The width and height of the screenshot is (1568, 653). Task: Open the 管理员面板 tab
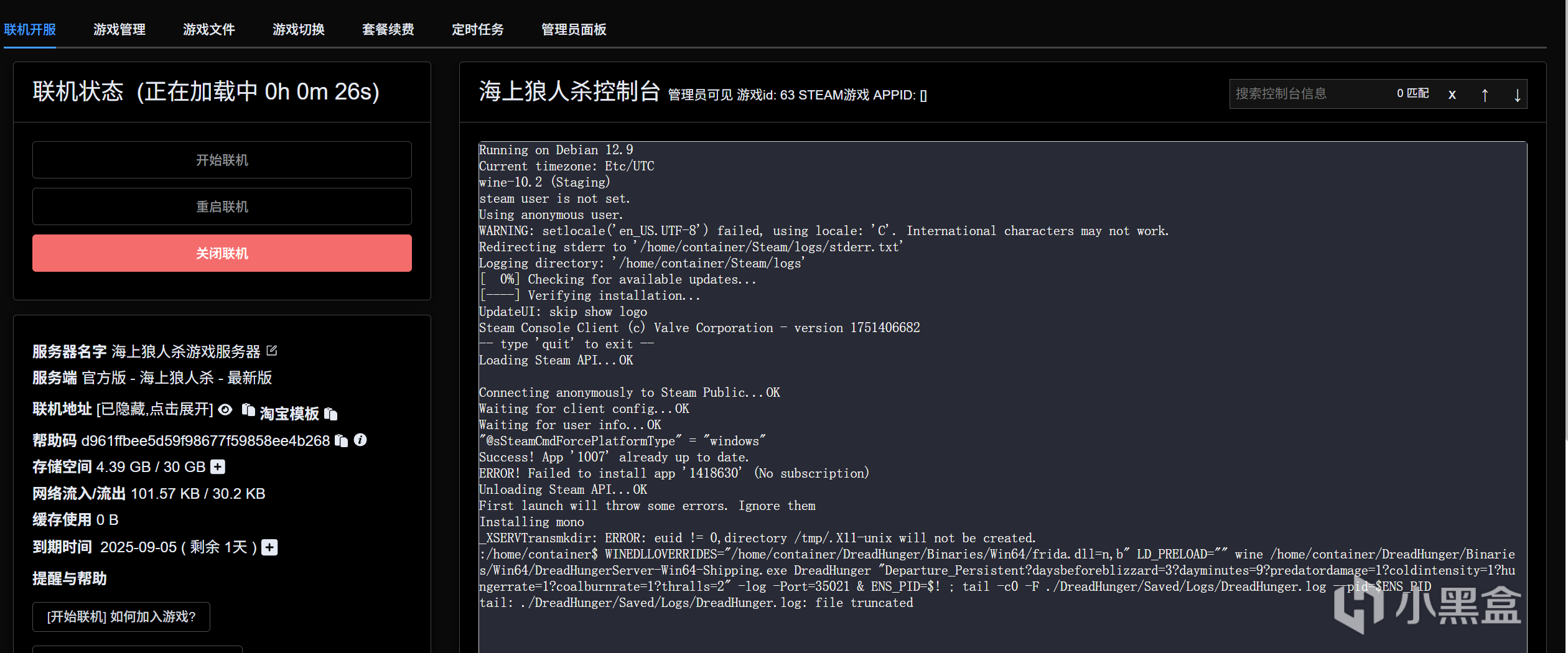click(x=574, y=29)
